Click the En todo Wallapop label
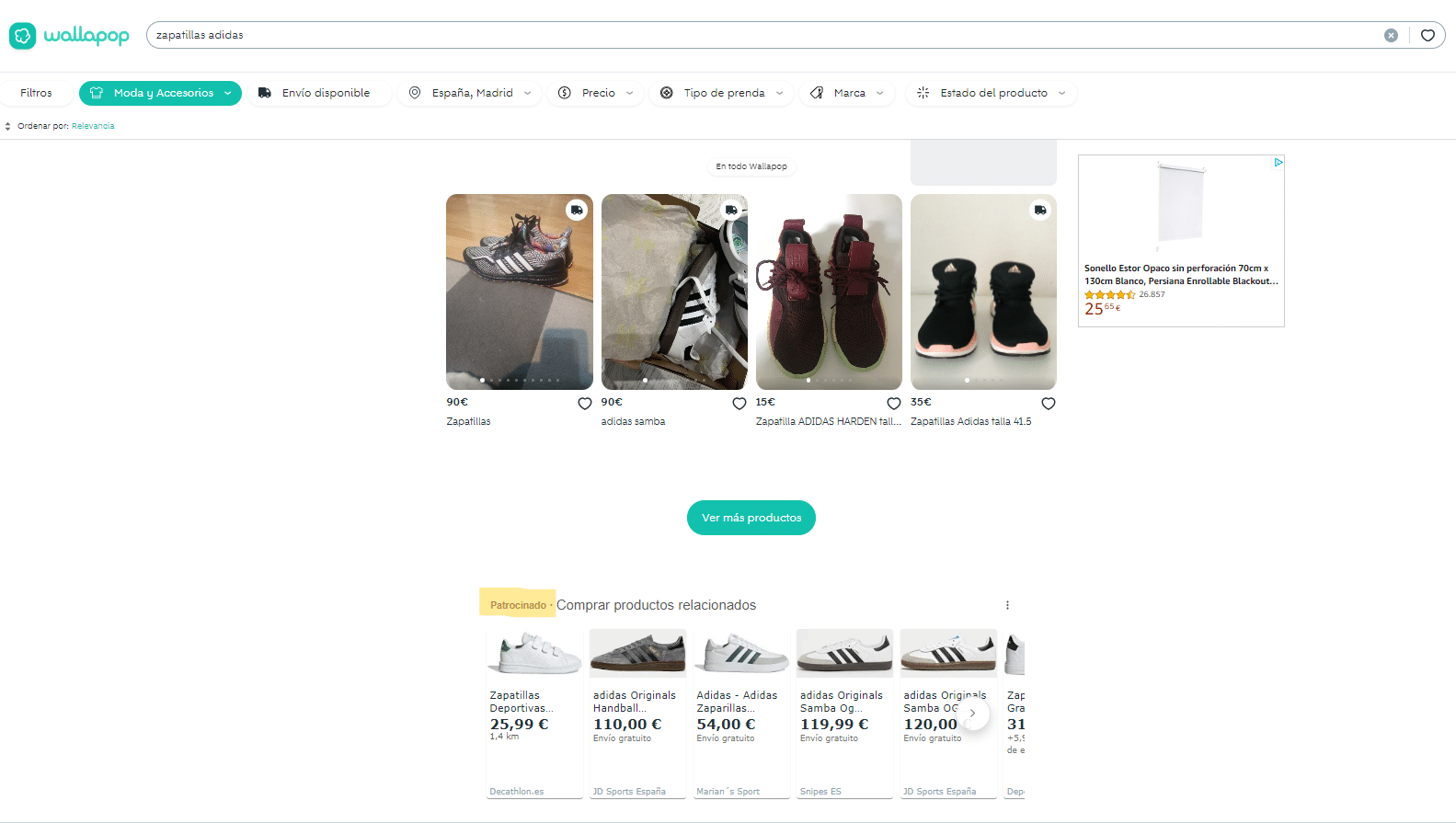This screenshot has width=1456, height=823. (751, 166)
